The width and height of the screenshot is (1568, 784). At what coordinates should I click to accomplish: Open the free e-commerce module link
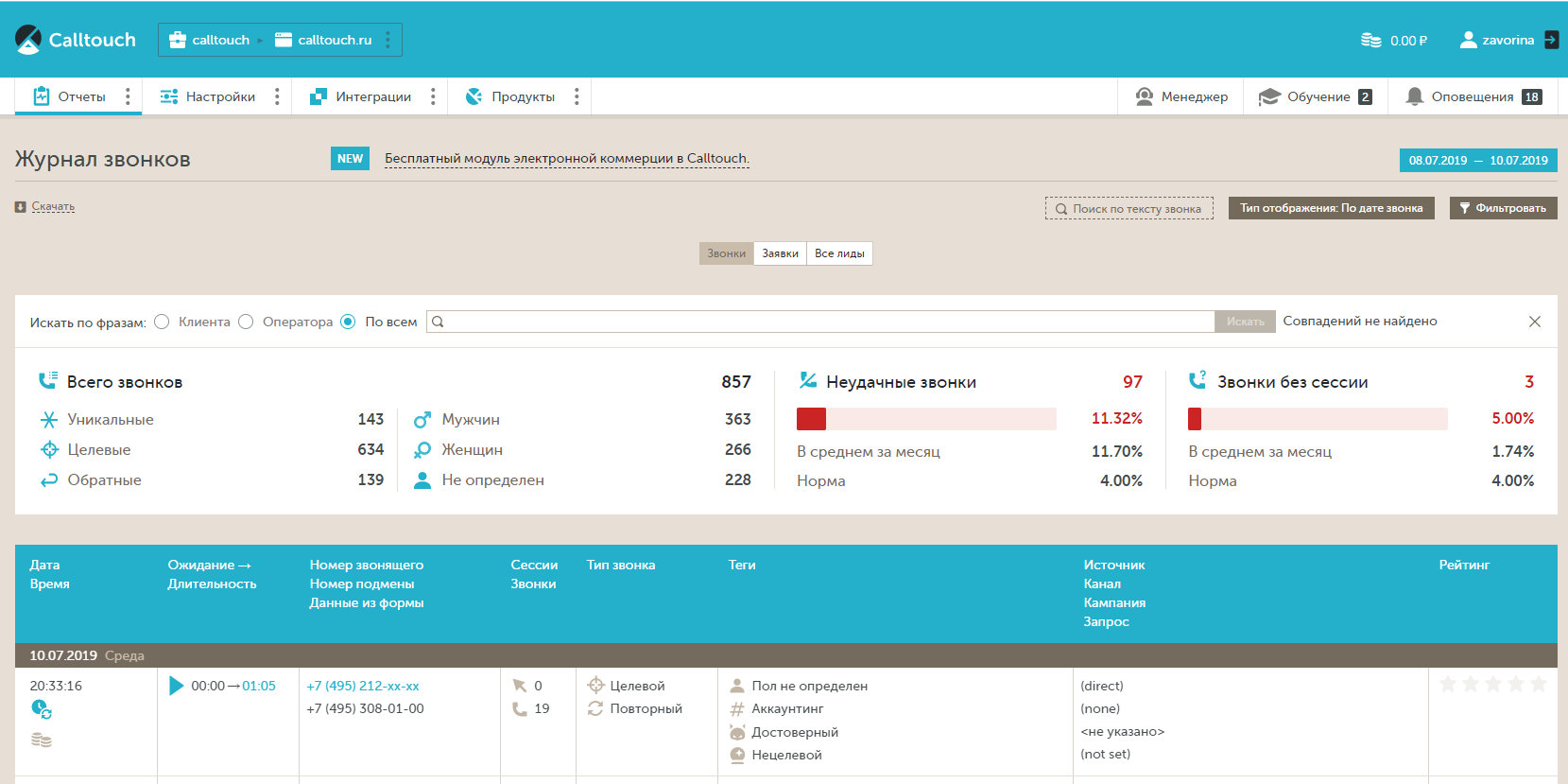coord(566,159)
